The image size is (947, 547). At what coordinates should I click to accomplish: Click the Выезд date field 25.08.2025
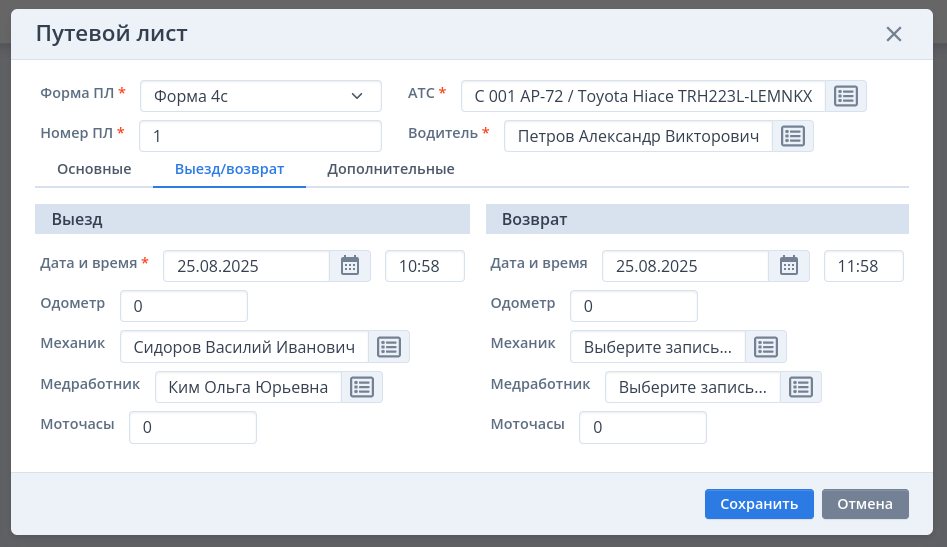click(x=246, y=266)
